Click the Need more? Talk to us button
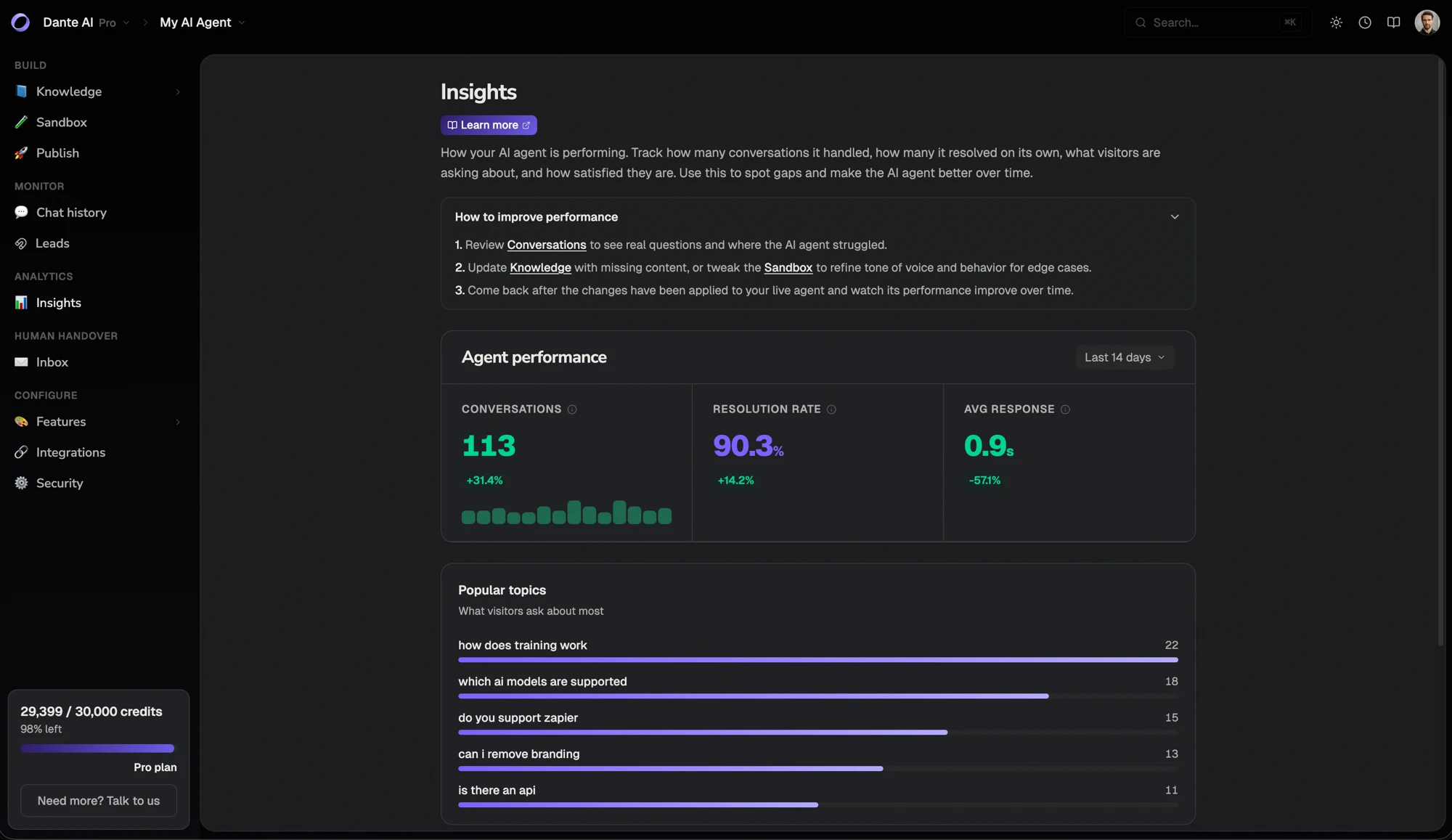Image resolution: width=1452 pixels, height=840 pixels. pyautogui.click(x=99, y=801)
